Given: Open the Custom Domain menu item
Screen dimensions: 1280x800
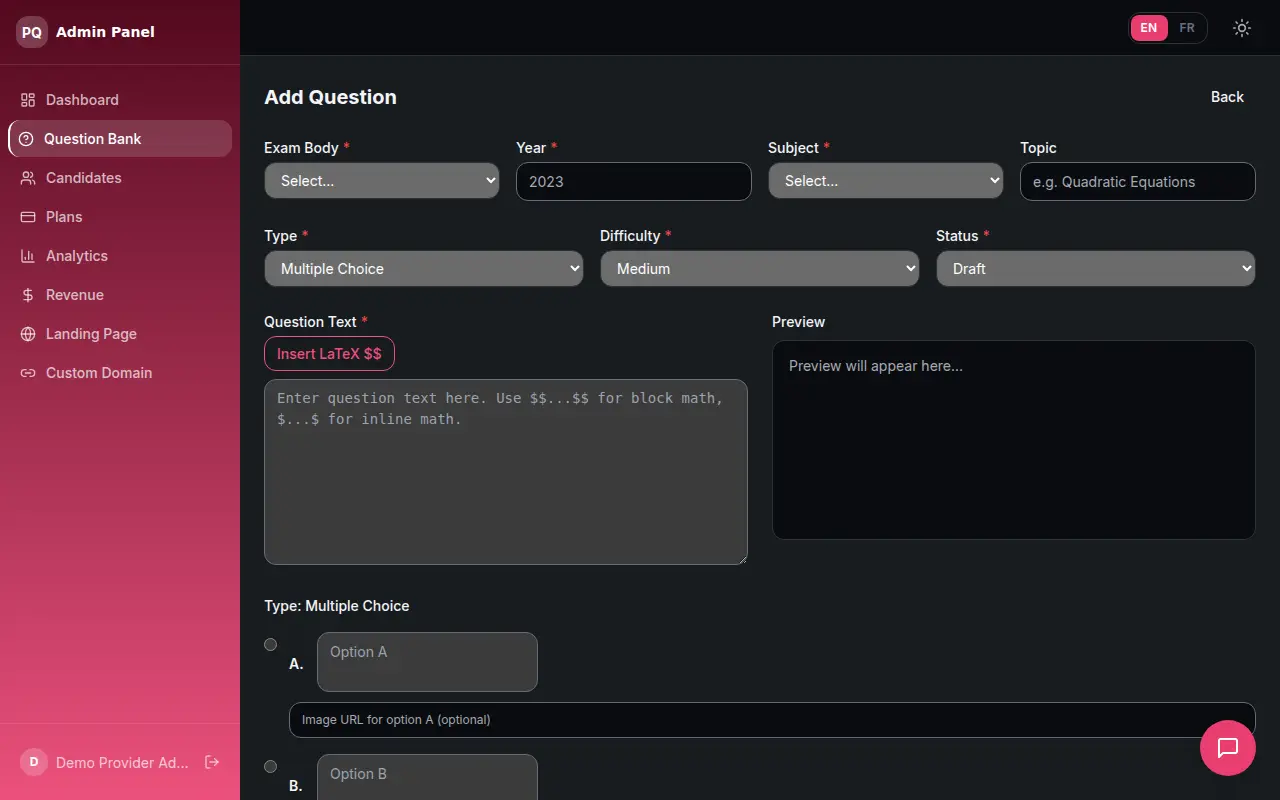Looking at the screenshot, I should [x=120, y=373].
